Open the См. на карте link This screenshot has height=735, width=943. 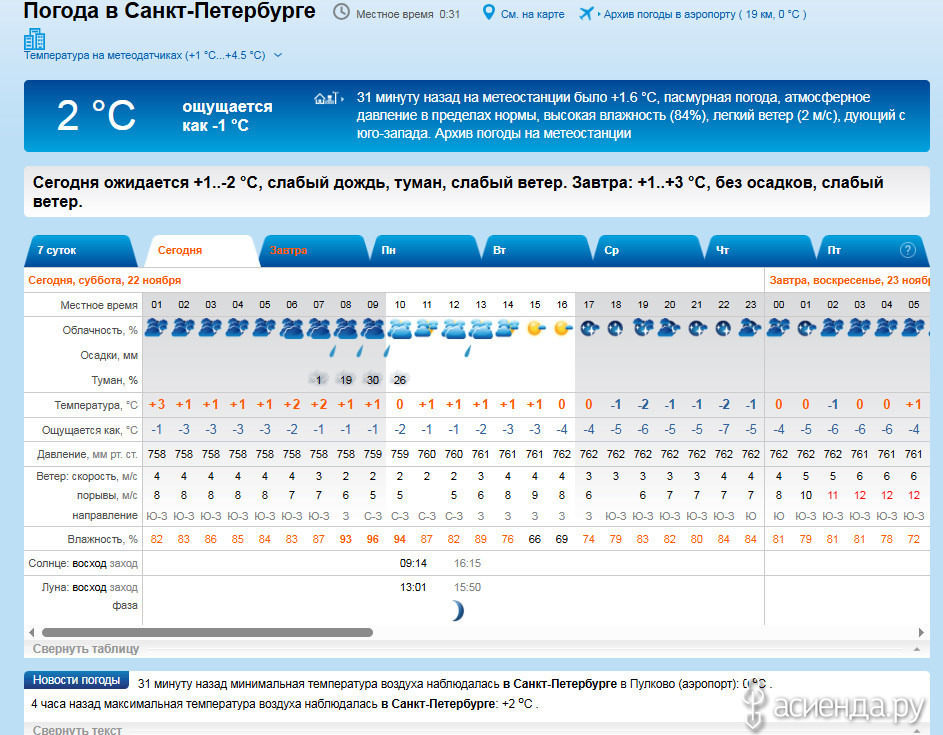pyautogui.click(x=533, y=14)
